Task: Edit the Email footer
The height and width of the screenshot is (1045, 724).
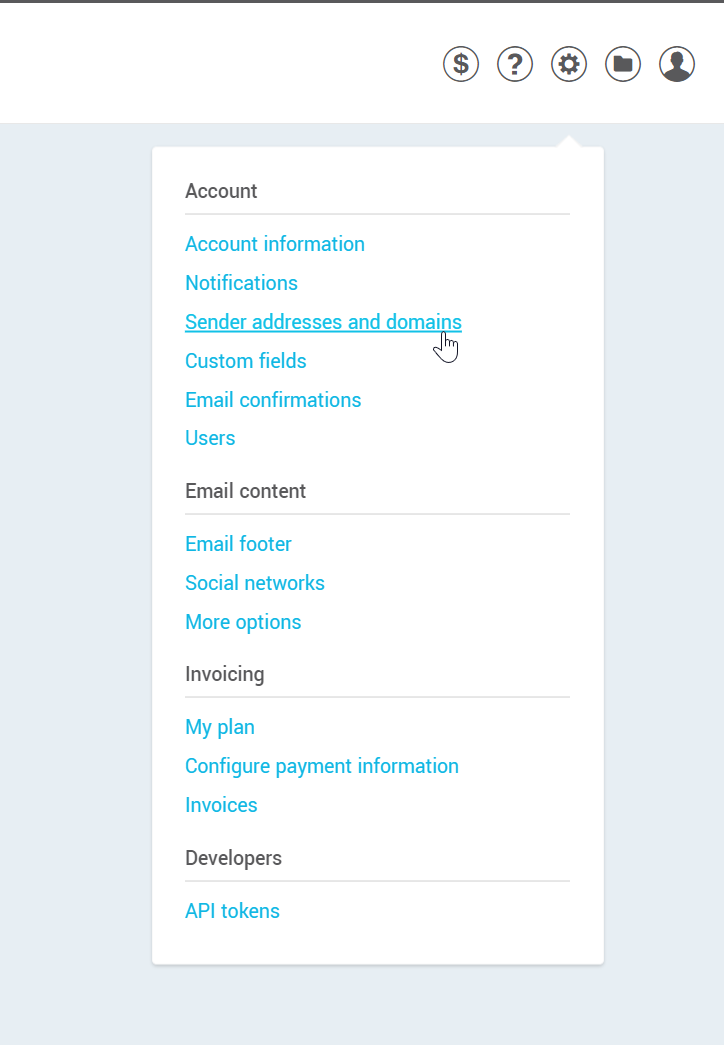Action: pos(238,544)
